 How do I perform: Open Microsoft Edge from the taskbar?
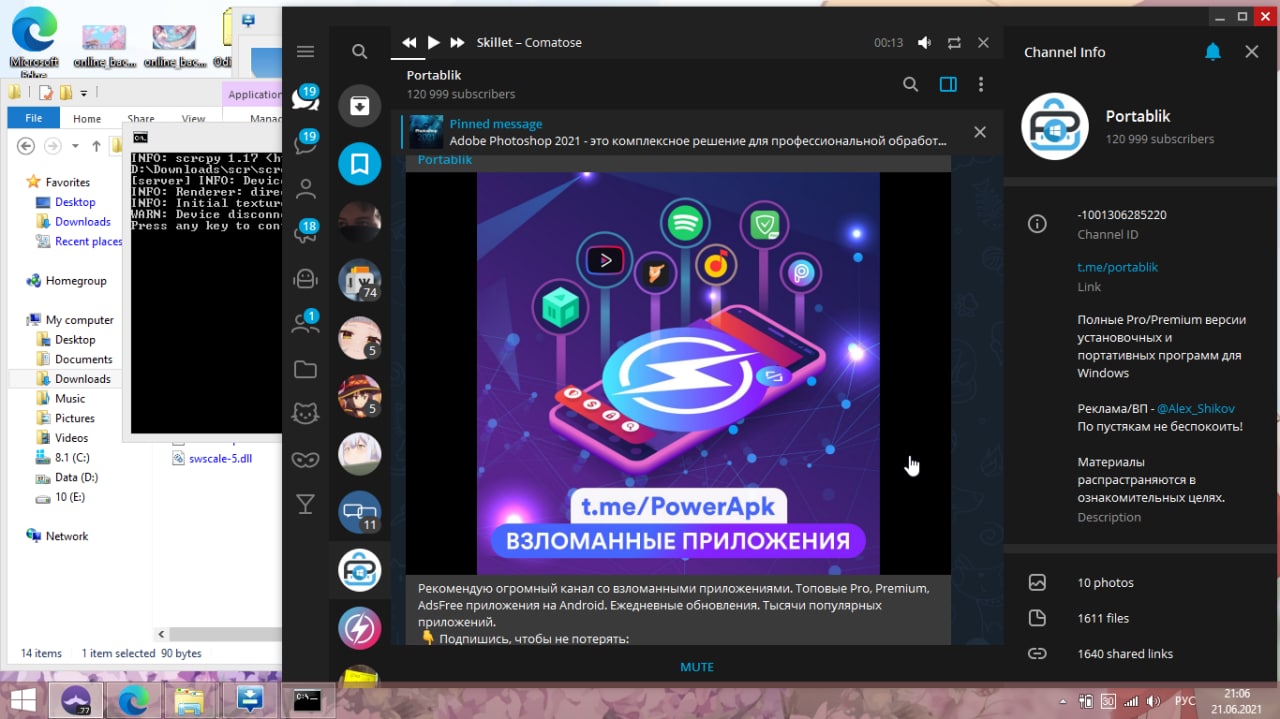click(x=133, y=700)
